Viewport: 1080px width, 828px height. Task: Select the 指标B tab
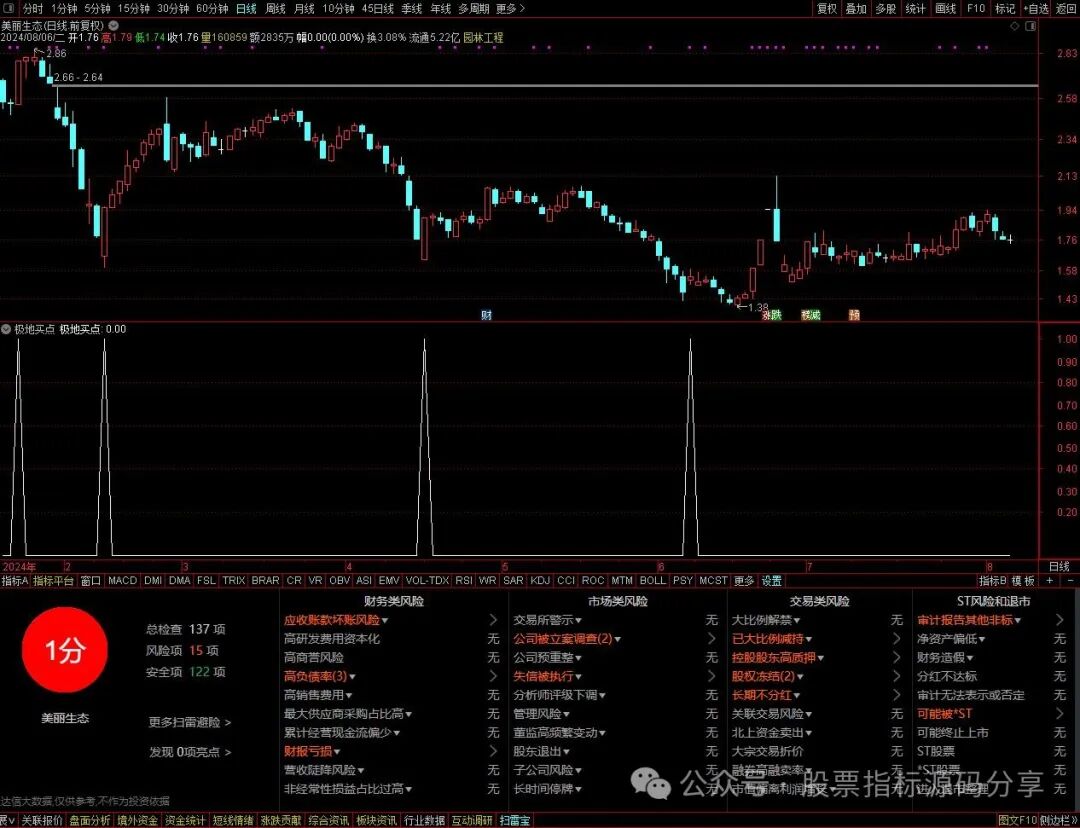tap(993, 581)
